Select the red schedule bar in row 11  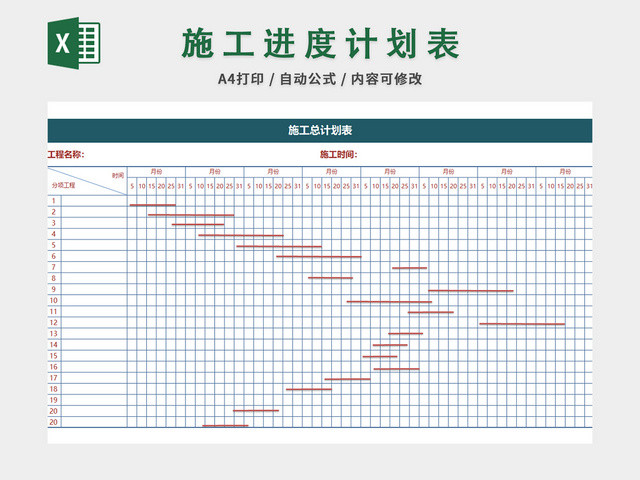pos(431,312)
